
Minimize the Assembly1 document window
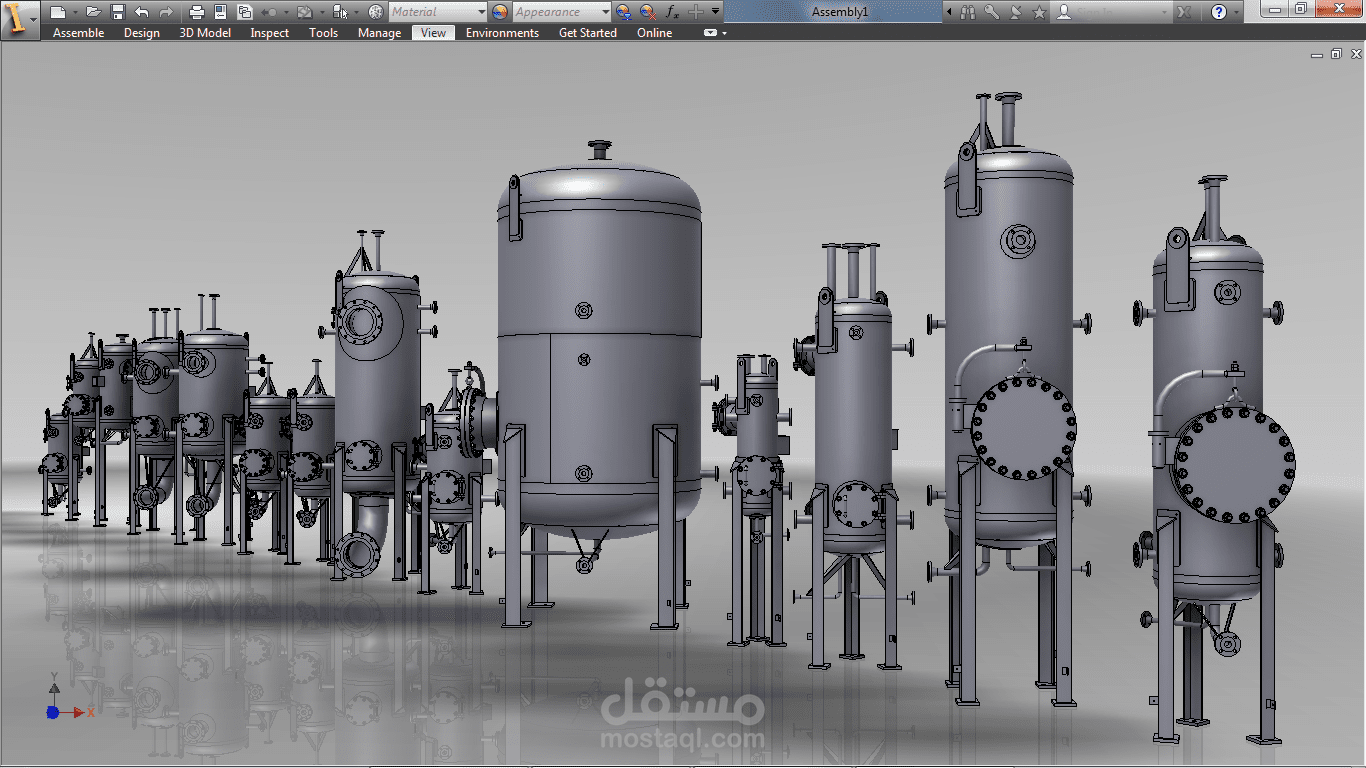pos(1317,55)
